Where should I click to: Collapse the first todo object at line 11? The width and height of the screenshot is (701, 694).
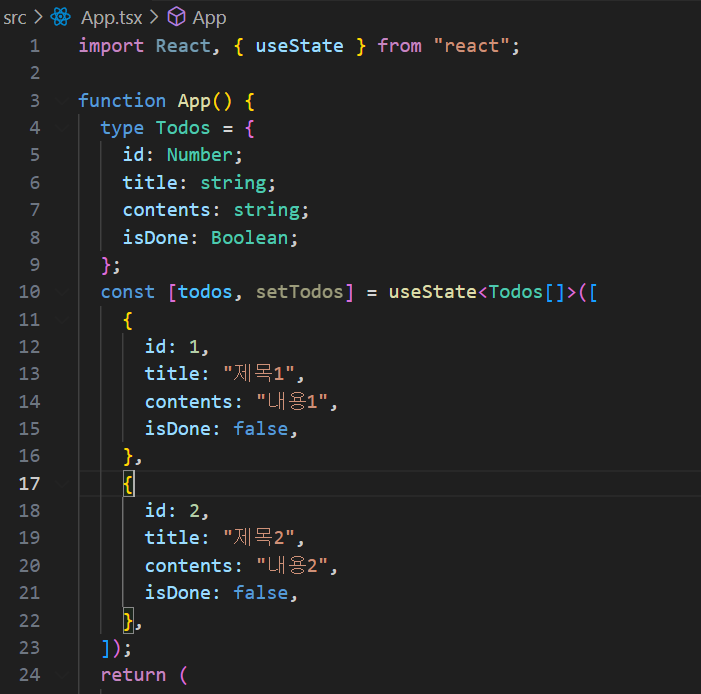[62, 319]
